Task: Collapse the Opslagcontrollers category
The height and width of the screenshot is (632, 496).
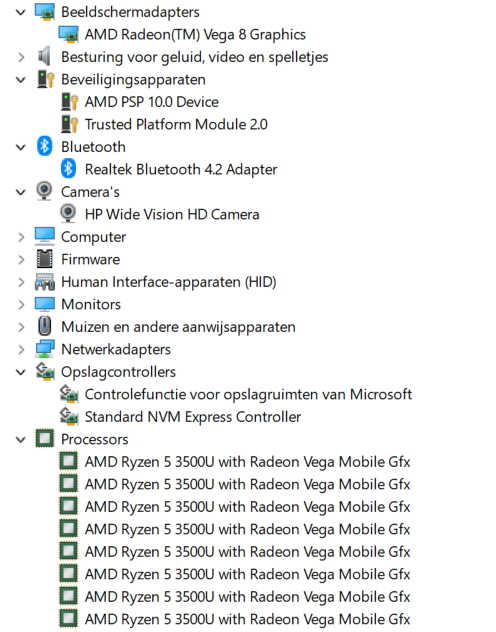Action: pyautogui.click(x=21, y=372)
